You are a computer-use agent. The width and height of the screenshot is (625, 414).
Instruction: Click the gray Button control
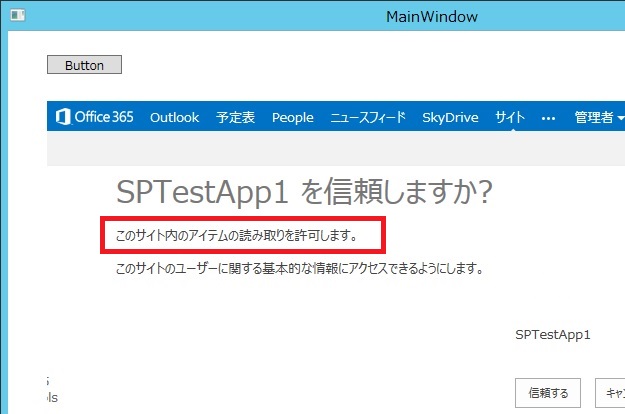(x=85, y=65)
